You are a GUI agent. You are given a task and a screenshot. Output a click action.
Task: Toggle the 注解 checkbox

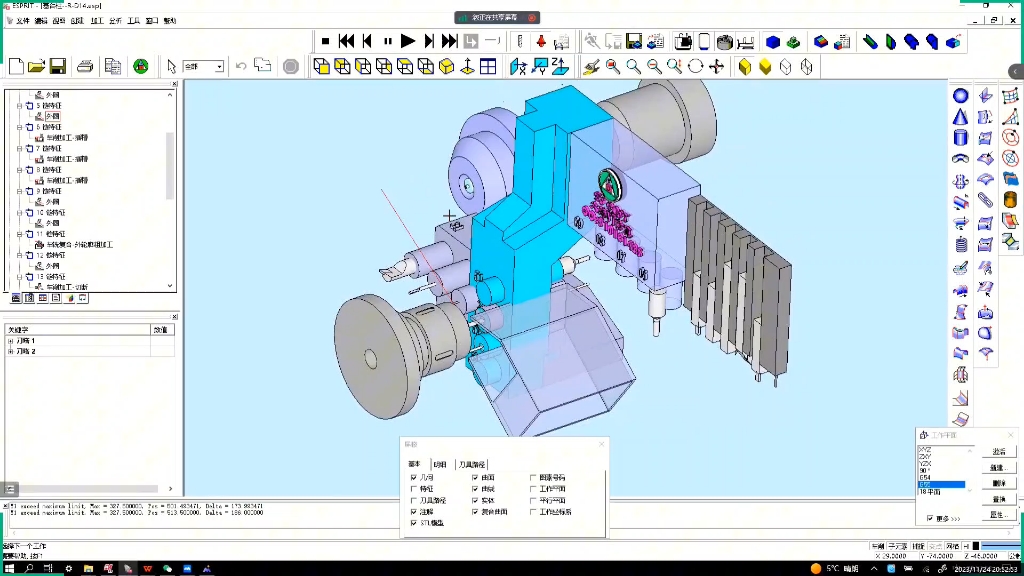pyautogui.click(x=413, y=512)
